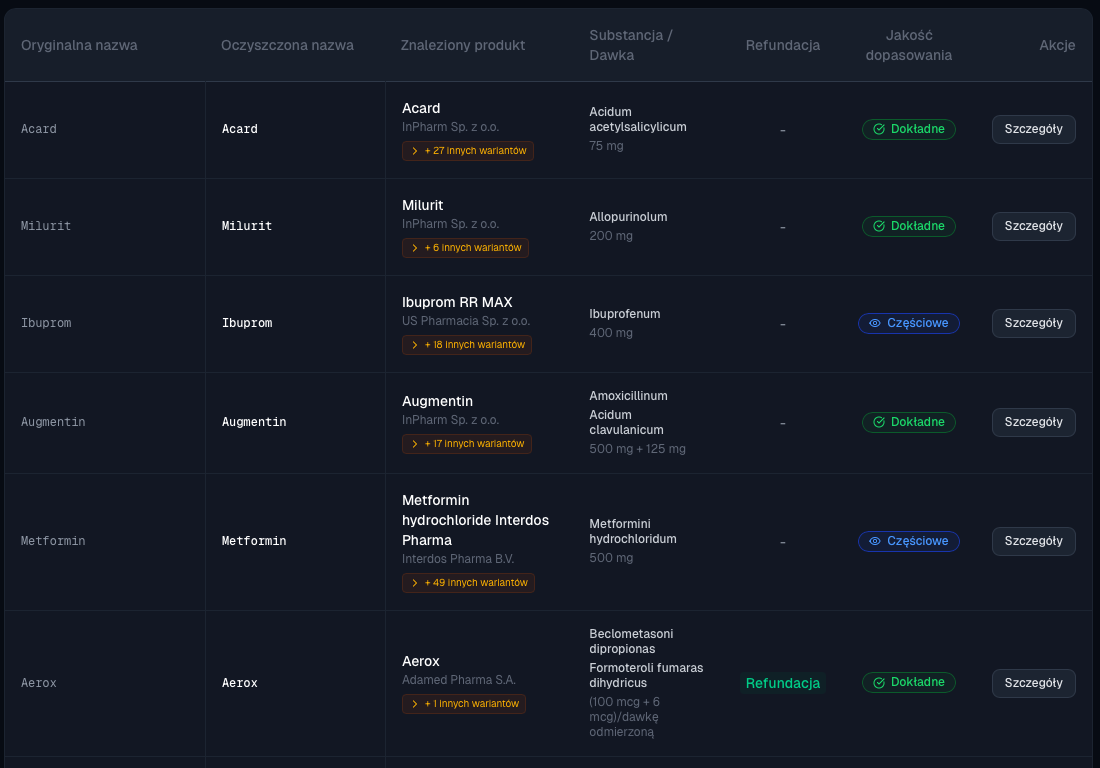Expand the 27 other variants for Acard
1100x768 pixels.
(x=468, y=151)
